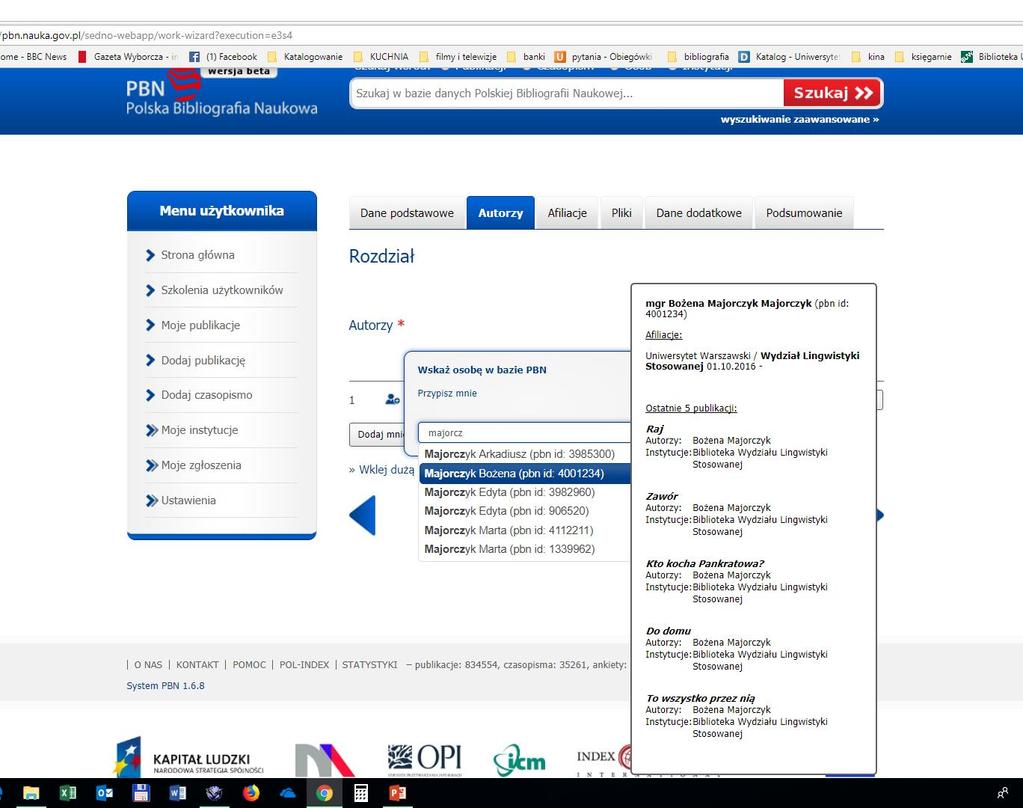The height and width of the screenshot is (808, 1023).
Task: Open the Katalogowanie bookmarks folder
Action: click(x=305, y=57)
